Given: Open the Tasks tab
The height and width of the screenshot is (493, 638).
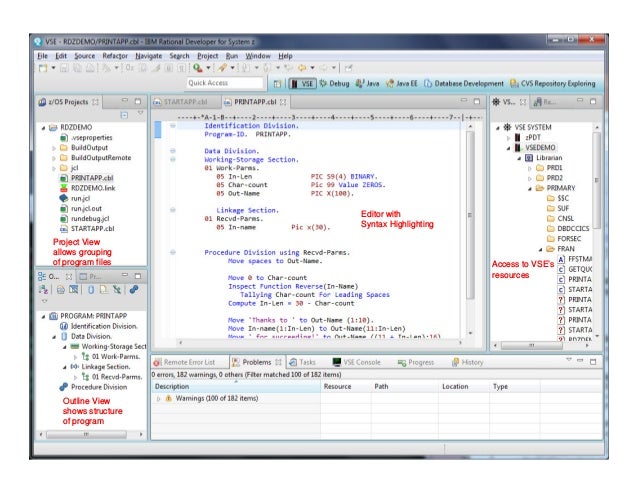Looking at the screenshot, I should pyautogui.click(x=302, y=362).
